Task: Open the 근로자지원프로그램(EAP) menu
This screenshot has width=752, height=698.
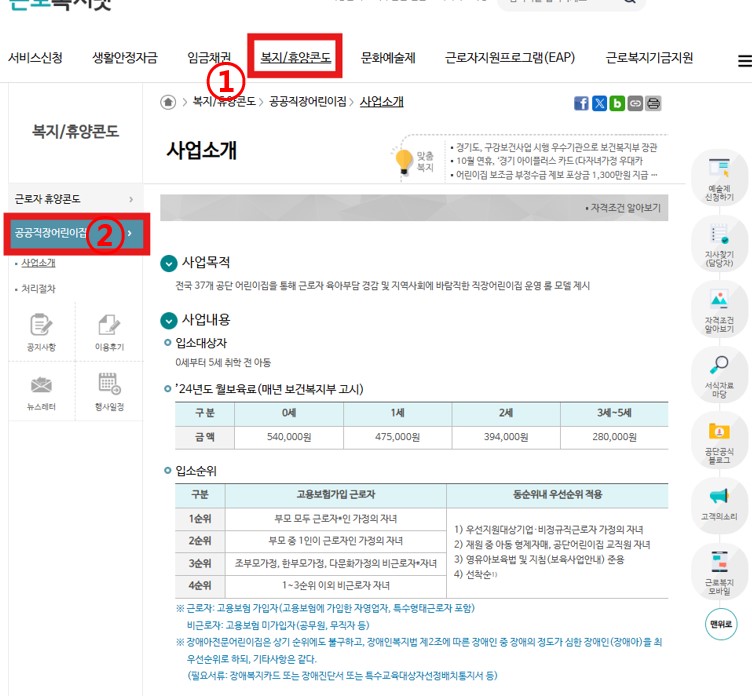Action: [510, 58]
